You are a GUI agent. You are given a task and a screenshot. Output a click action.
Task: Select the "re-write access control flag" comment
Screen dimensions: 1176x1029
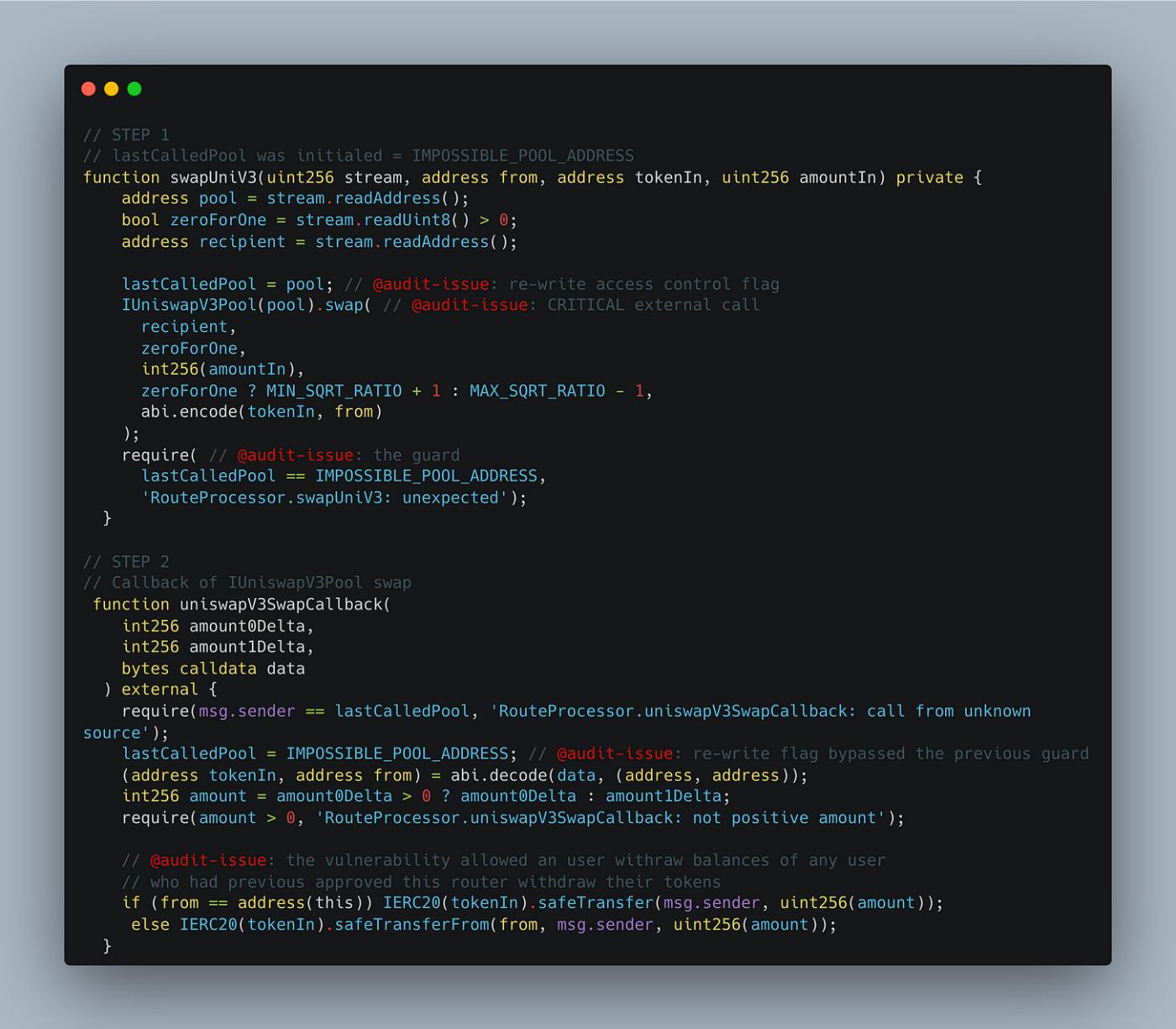tap(644, 284)
